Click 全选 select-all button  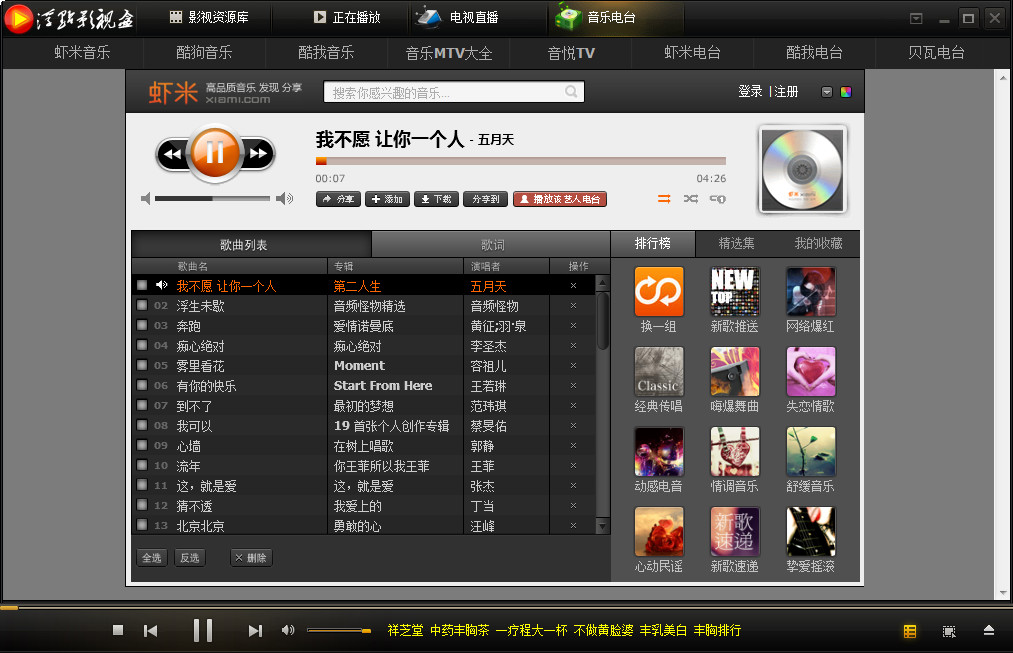coord(152,557)
